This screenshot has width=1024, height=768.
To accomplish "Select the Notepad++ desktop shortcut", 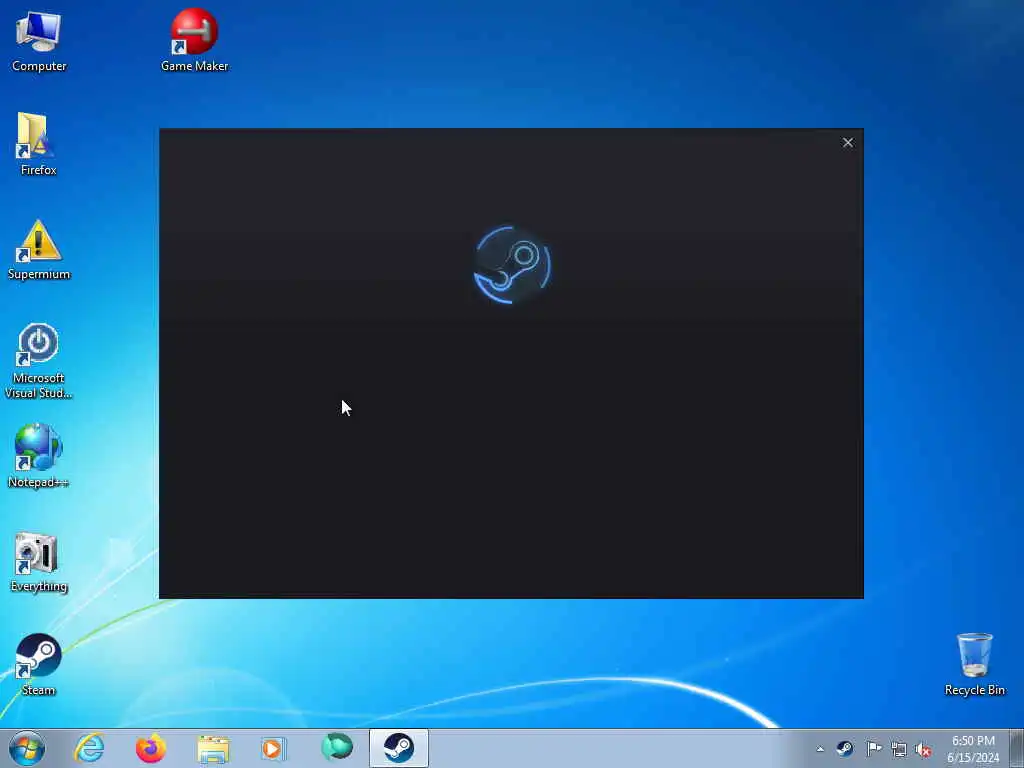I will point(39,456).
